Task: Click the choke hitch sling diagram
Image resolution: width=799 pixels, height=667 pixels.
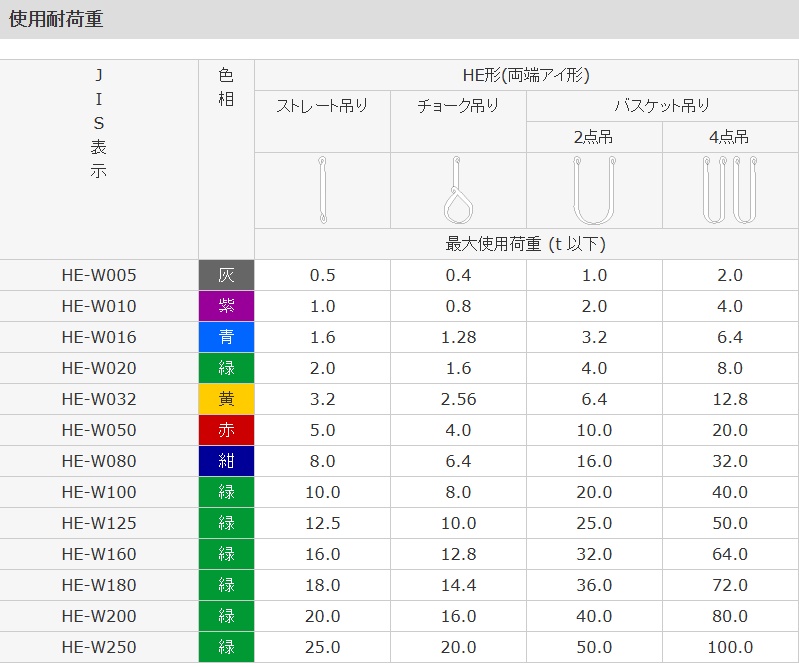Action: point(457,190)
